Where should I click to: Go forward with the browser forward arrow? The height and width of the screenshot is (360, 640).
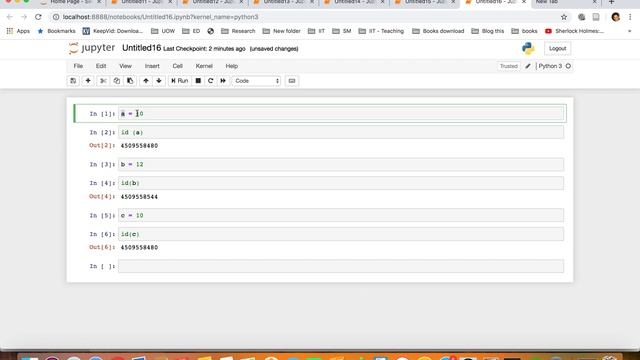(x=24, y=17)
